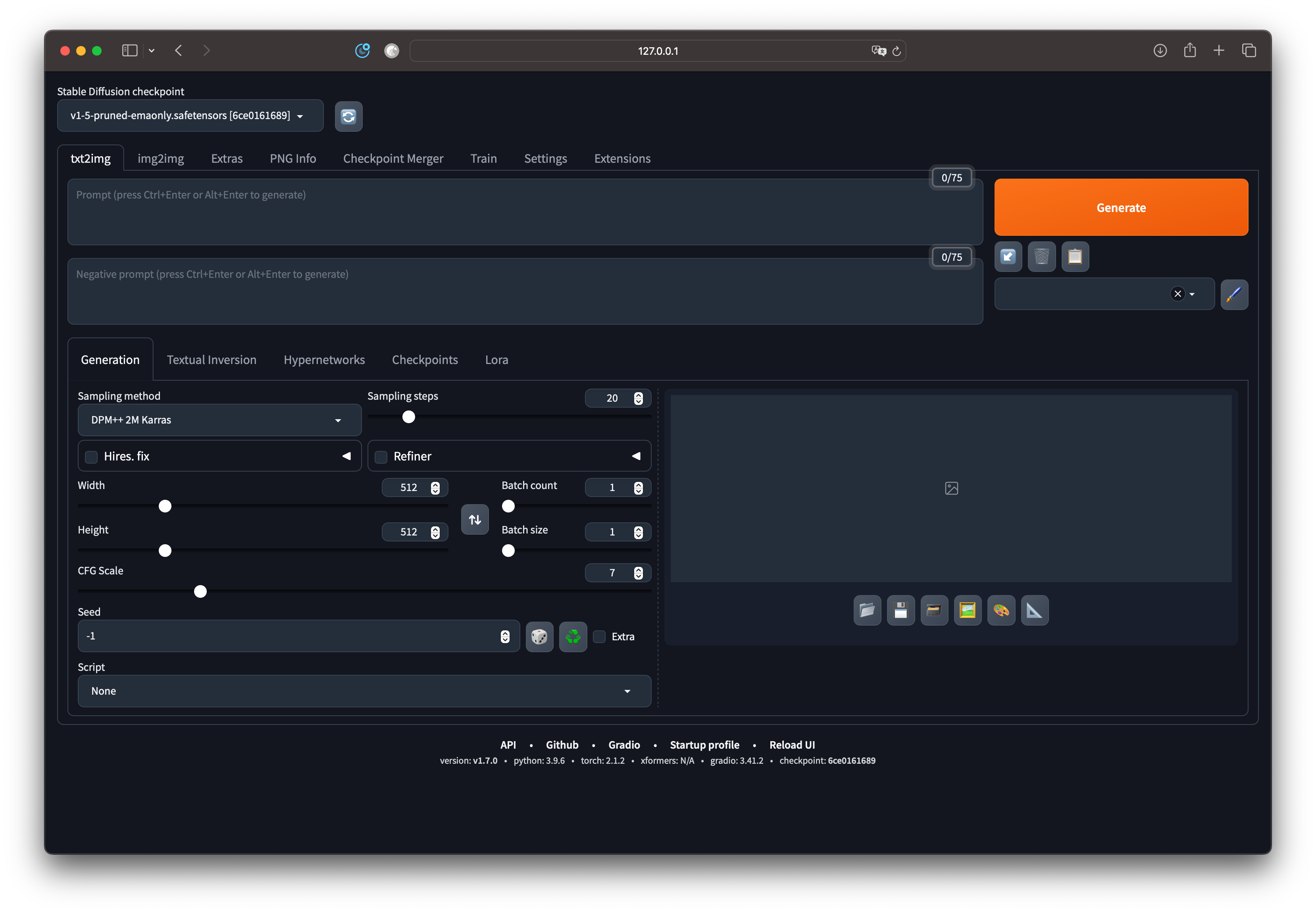Click the Reload UI link

pyautogui.click(x=791, y=744)
